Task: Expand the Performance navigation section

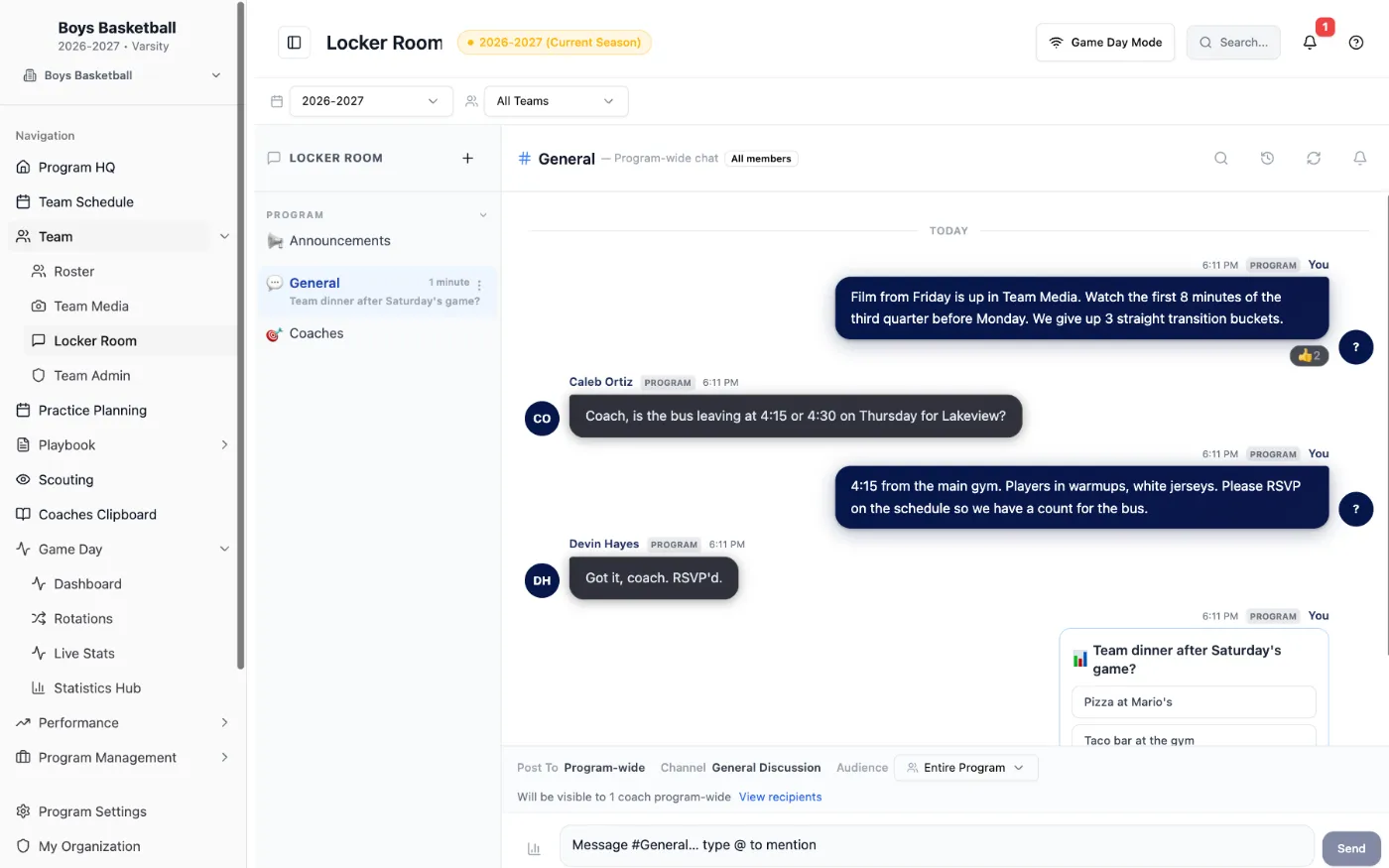Action: tap(224, 722)
